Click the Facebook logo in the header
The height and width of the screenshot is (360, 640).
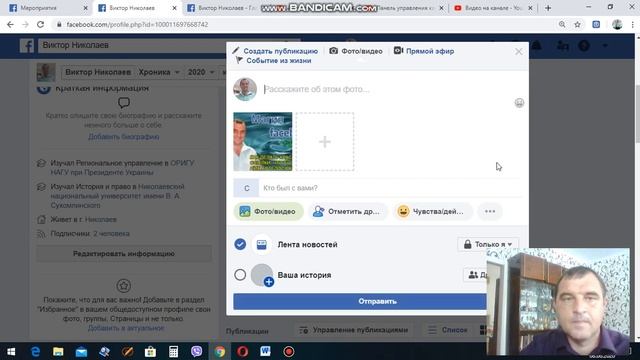pyautogui.click(x=27, y=45)
